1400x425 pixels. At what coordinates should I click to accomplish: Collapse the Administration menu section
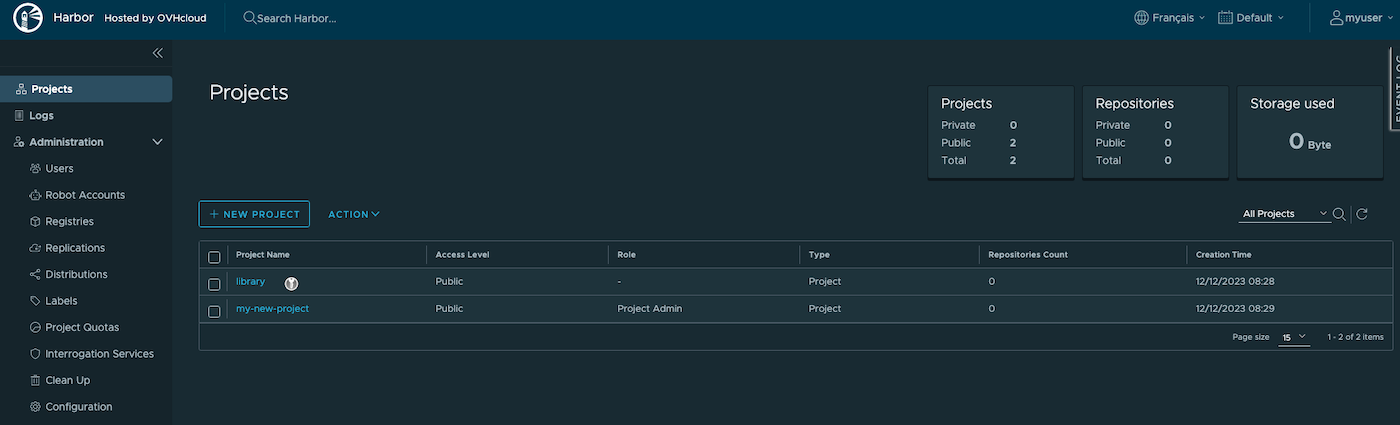coord(157,142)
